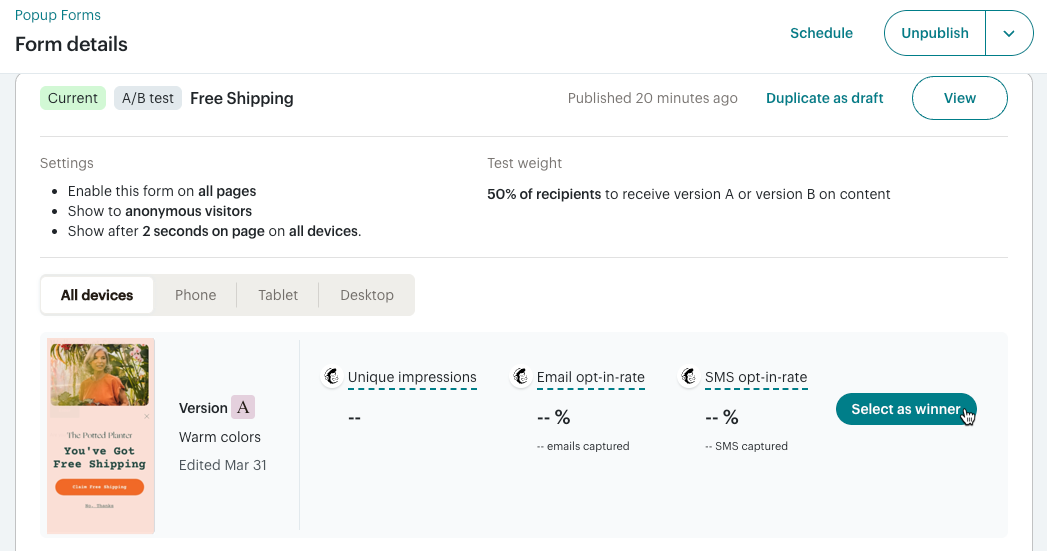Open the Unpublish dropdown arrow
This screenshot has width=1048, height=551.
pos(1009,33)
